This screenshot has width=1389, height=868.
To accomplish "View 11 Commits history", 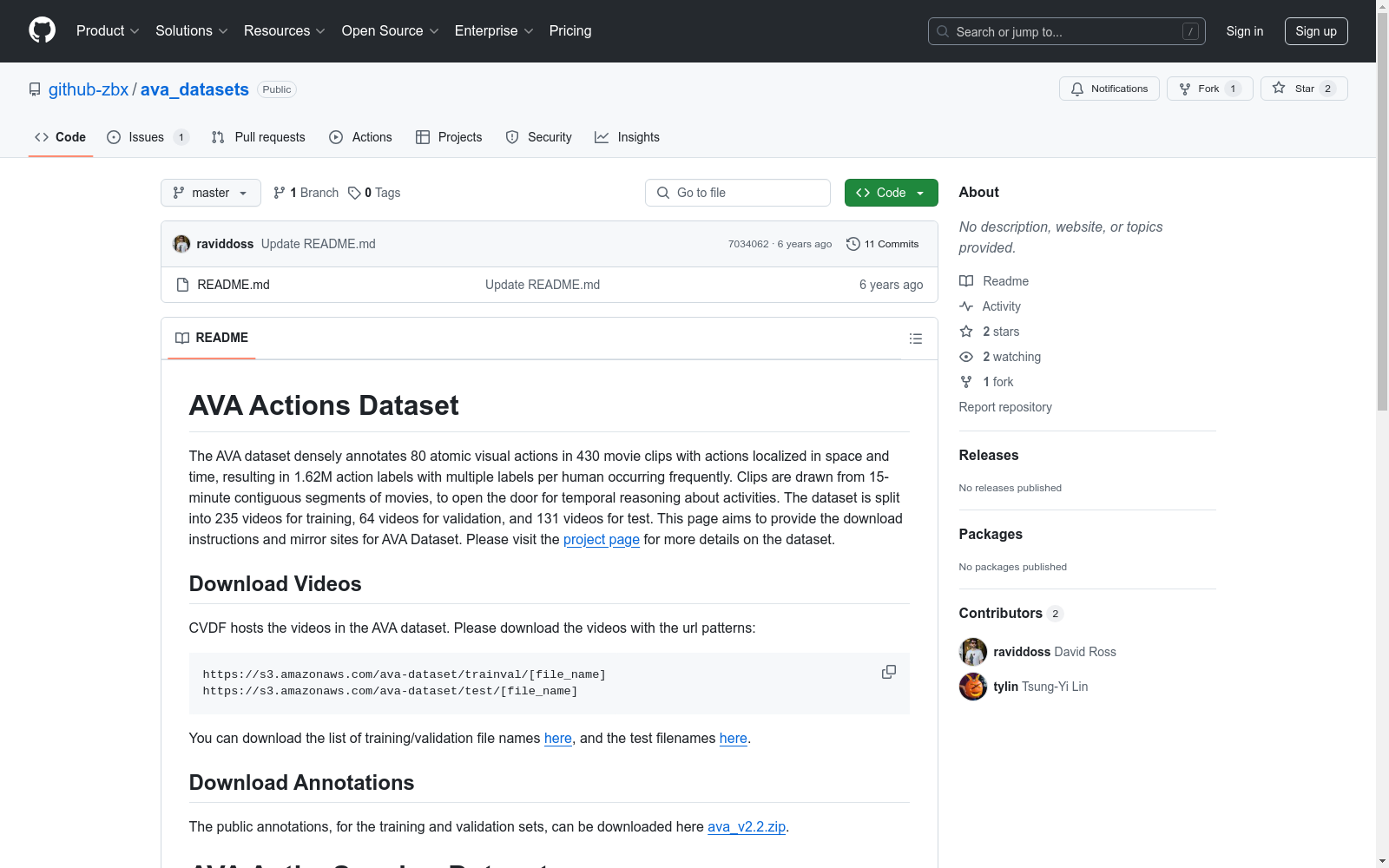I will point(882,244).
